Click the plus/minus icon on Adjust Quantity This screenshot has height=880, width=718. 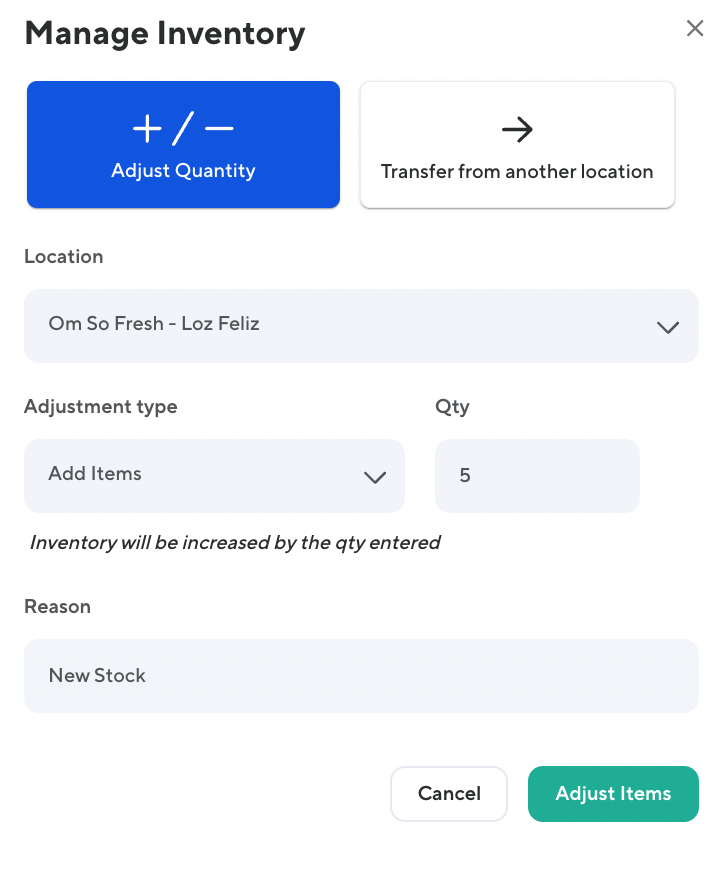point(183,129)
